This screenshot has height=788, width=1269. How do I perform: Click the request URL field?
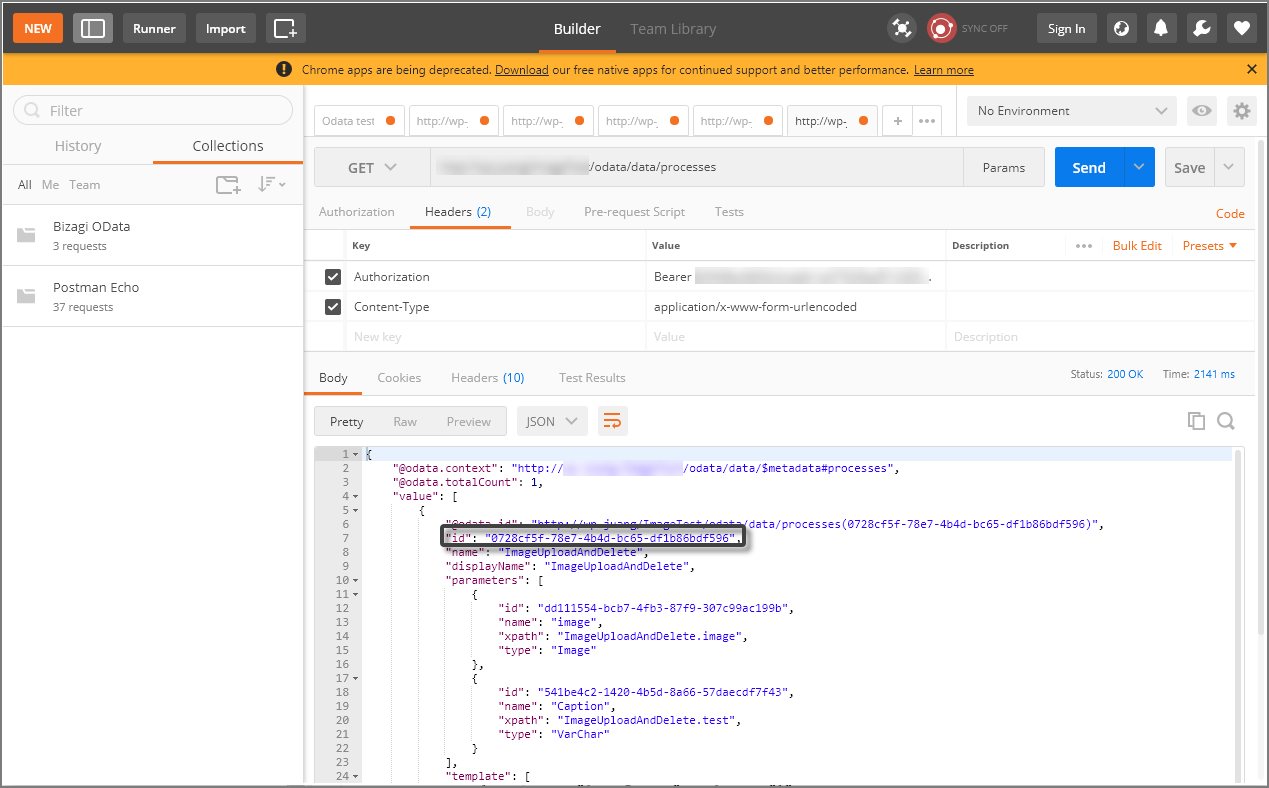(x=697, y=167)
